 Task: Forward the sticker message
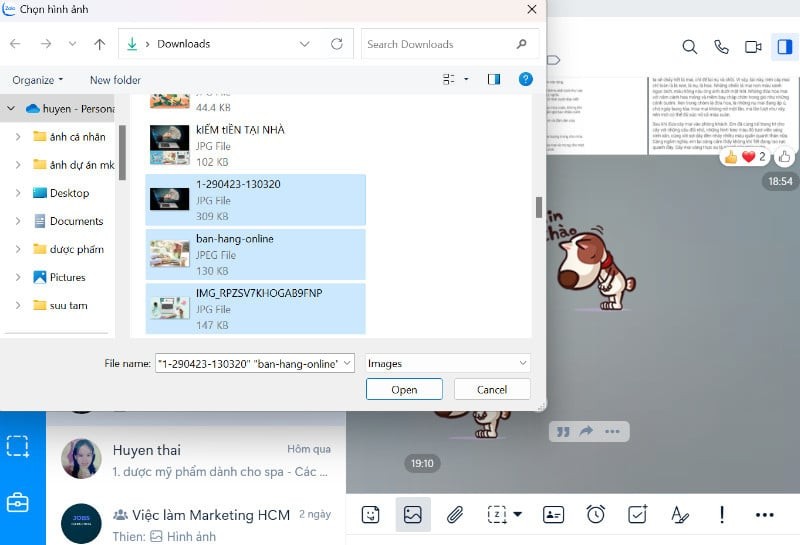pyautogui.click(x=586, y=431)
